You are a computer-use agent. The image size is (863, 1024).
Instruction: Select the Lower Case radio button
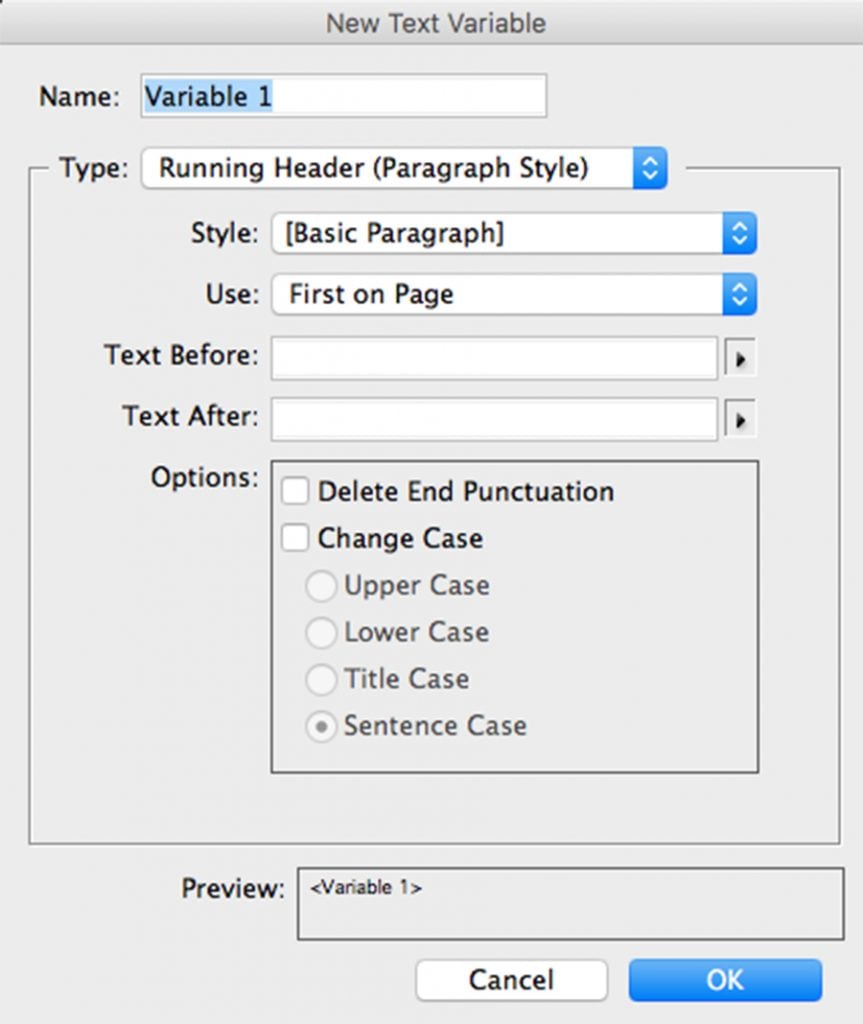[321, 633]
